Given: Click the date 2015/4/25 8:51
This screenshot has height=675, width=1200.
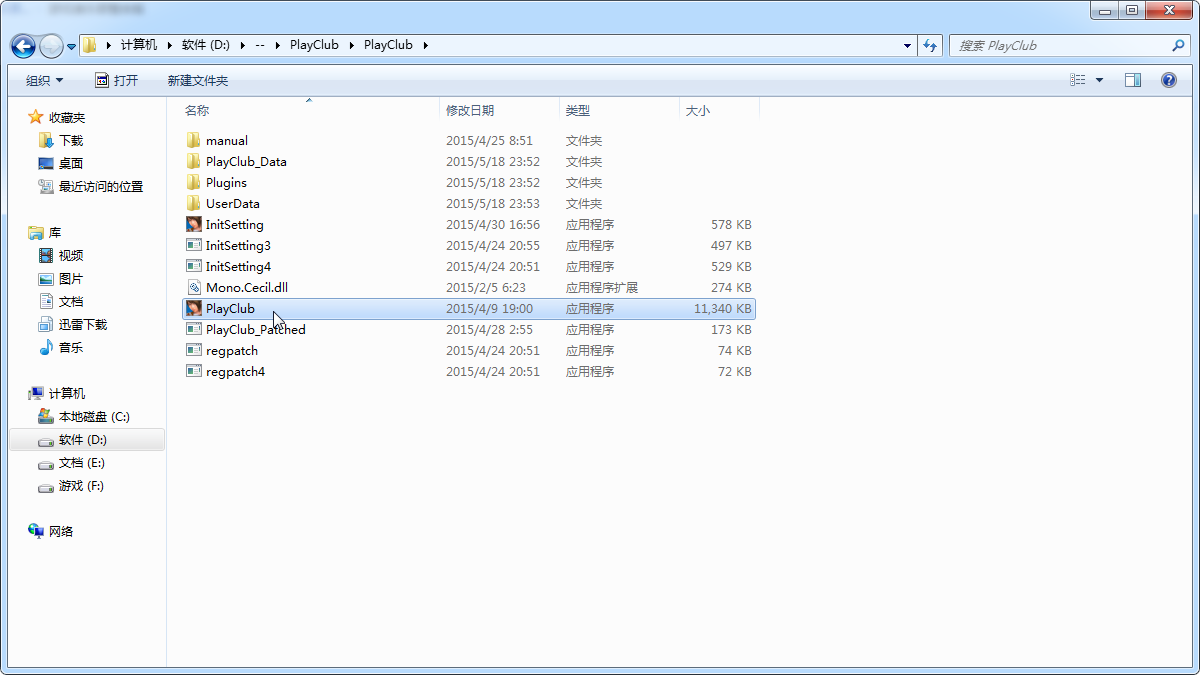Looking at the screenshot, I should coord(489,141).
